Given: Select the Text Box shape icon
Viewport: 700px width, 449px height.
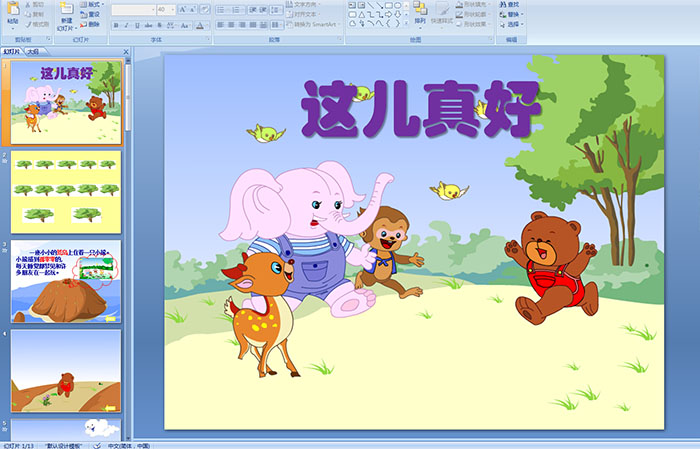Looking at the screenshot, I should (352, 5).
